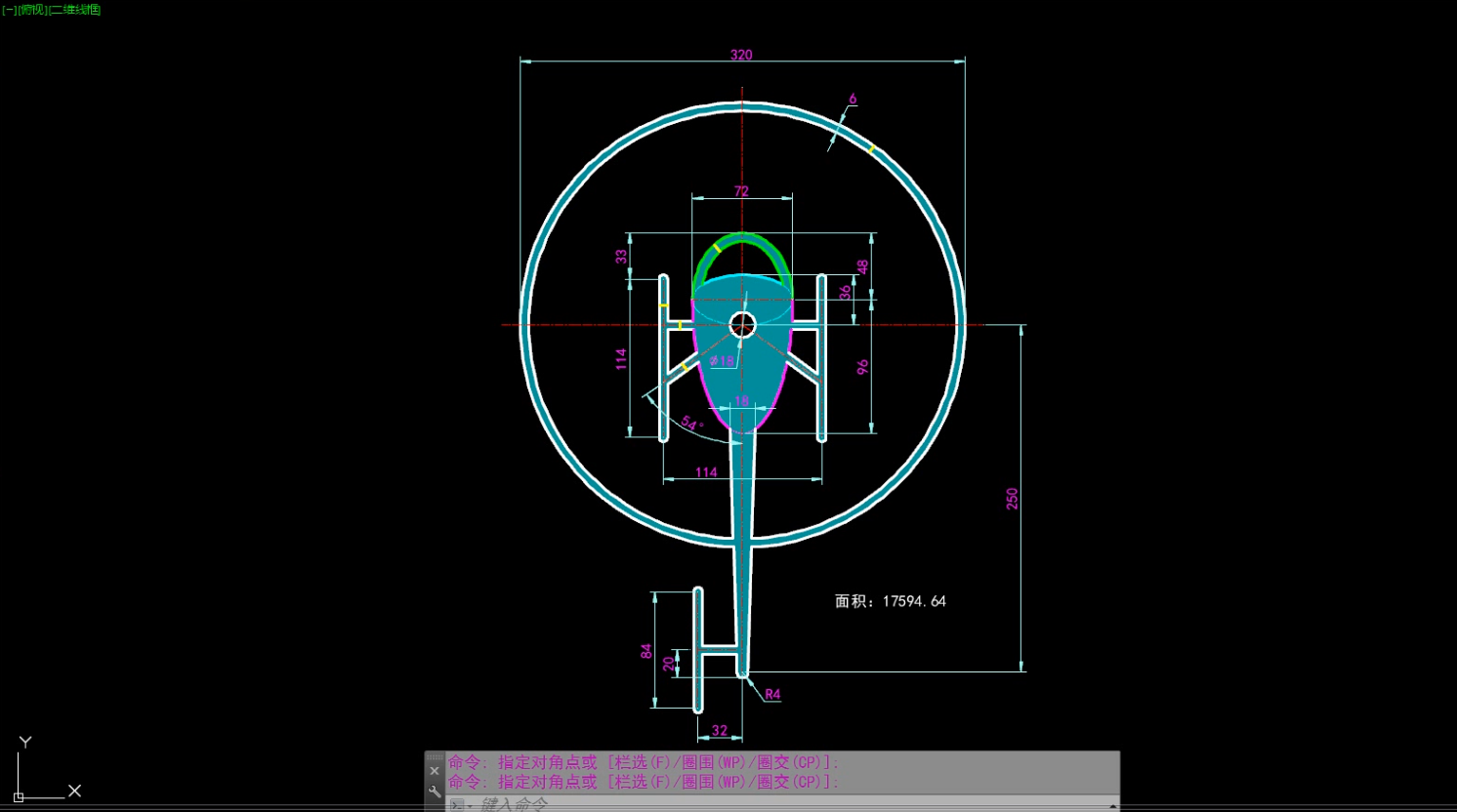Select the 面积: 17594.64 text annotation
Viewport: 1457px width, 812px height.
click(890, 601)
